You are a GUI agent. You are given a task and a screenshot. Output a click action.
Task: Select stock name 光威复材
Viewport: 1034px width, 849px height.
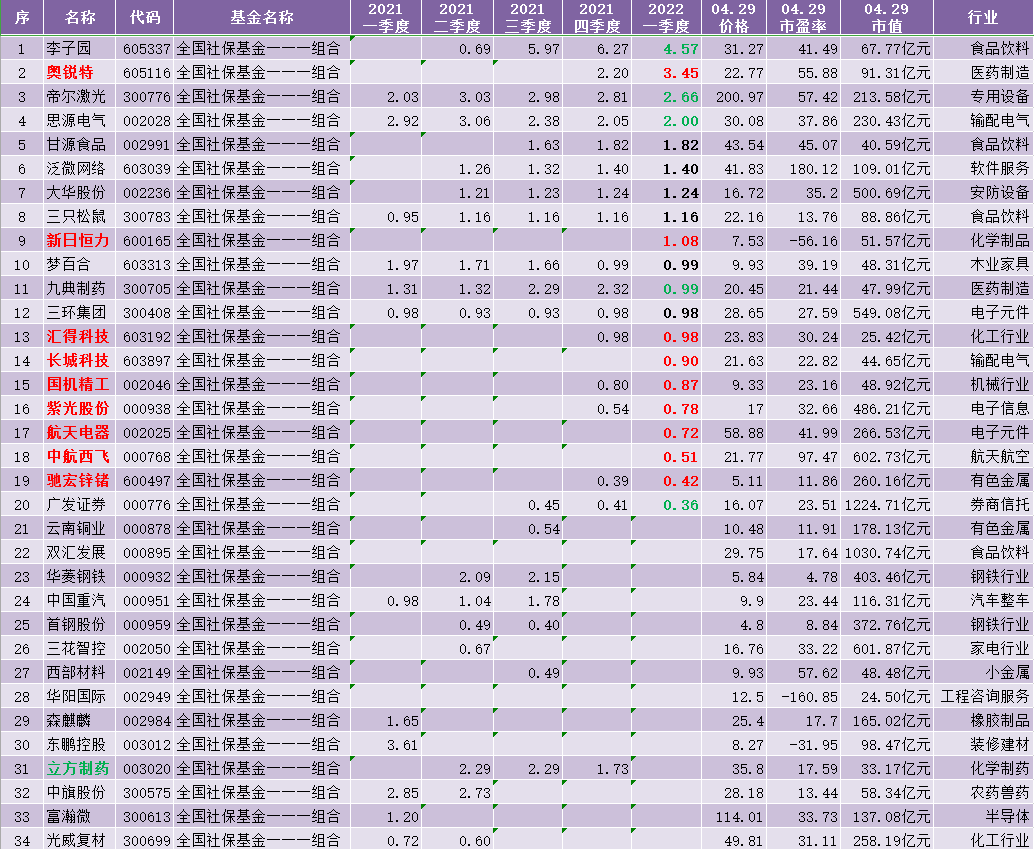pyautogui.click(x=76, y=840)
